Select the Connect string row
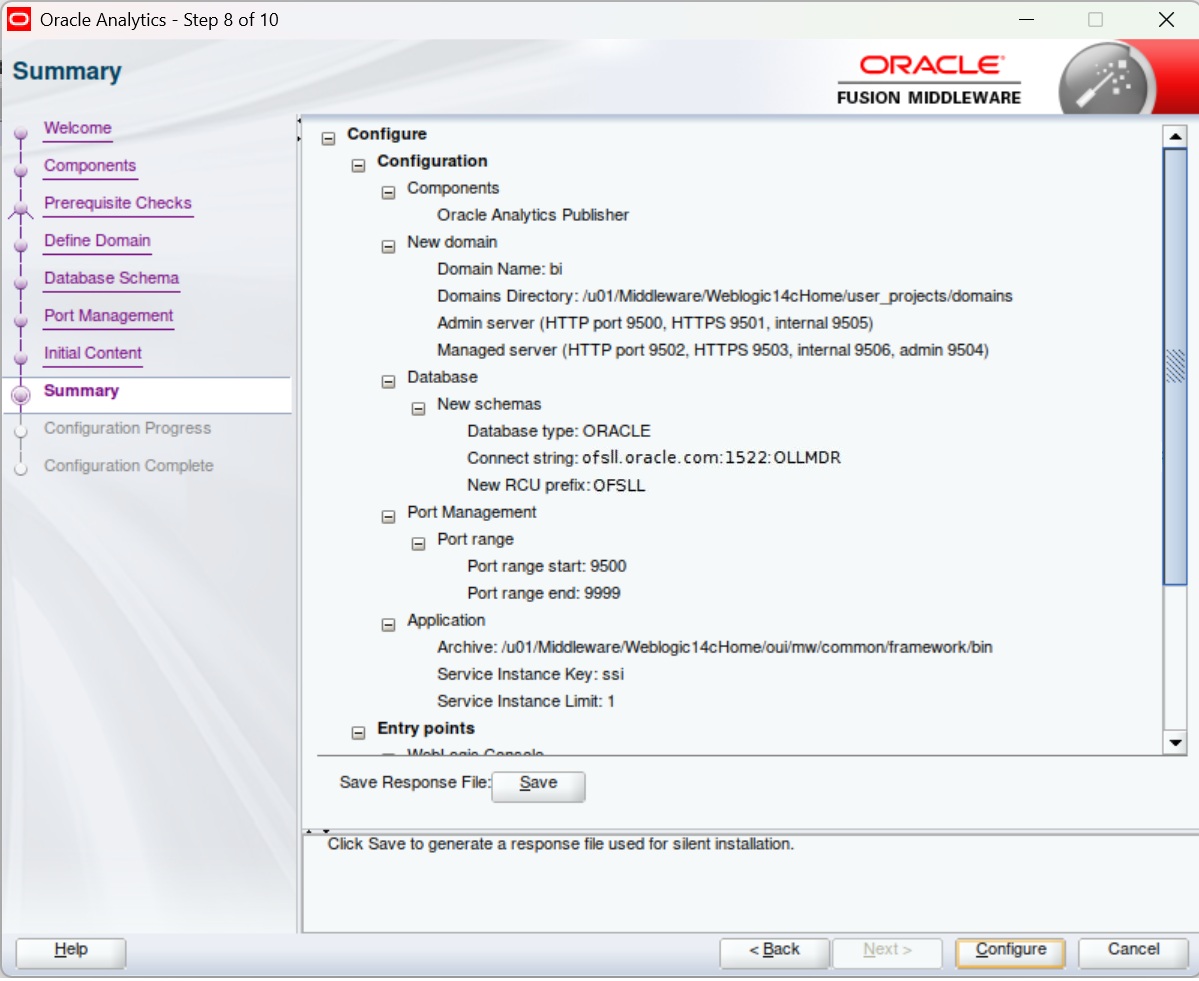Screen dimensions: 1199x981 click(654, 458)
